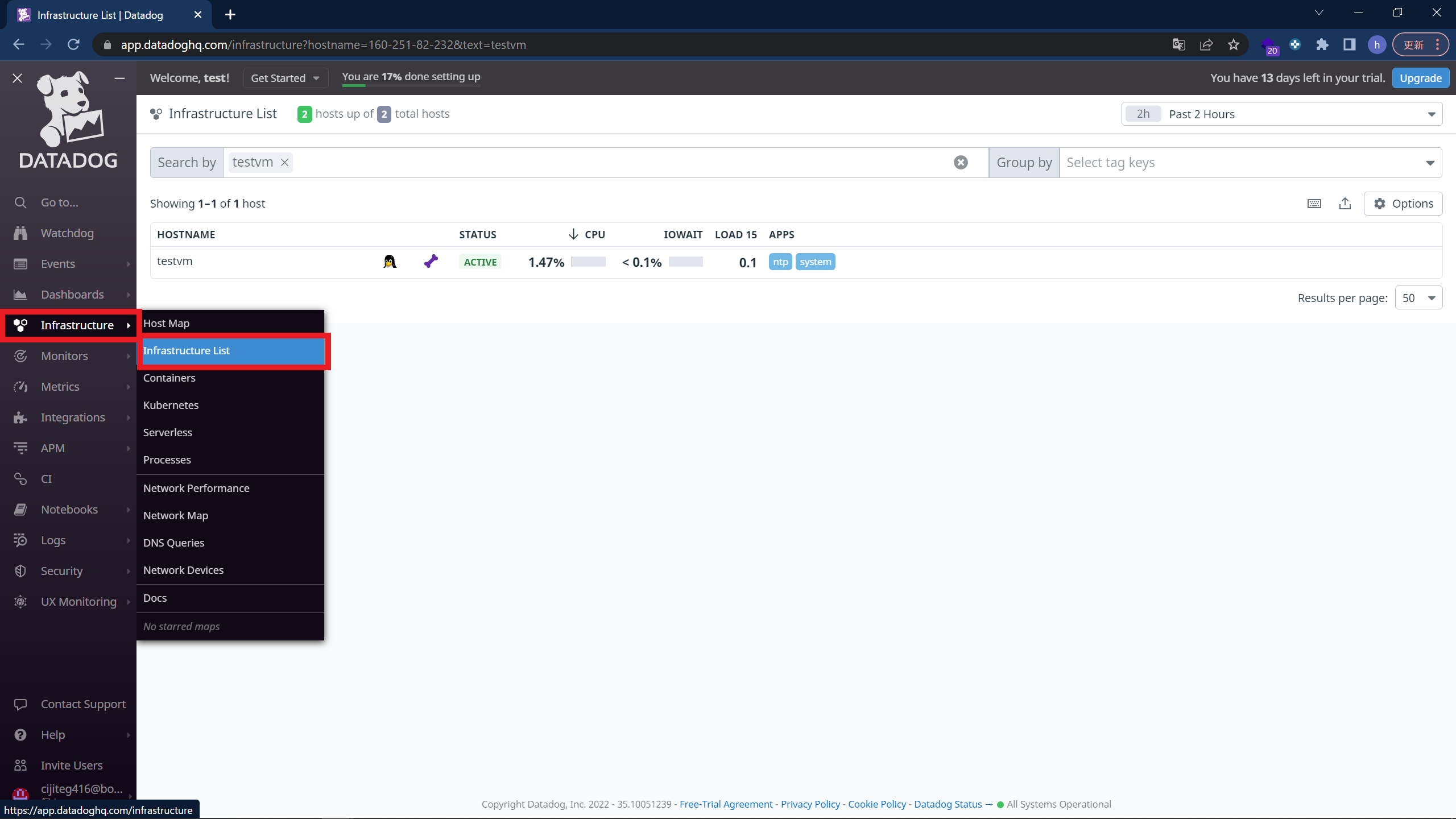1456x819 pixels.
Task: Open the Kubernetes section
Action: pyautogui.click(x=171, y=405)
